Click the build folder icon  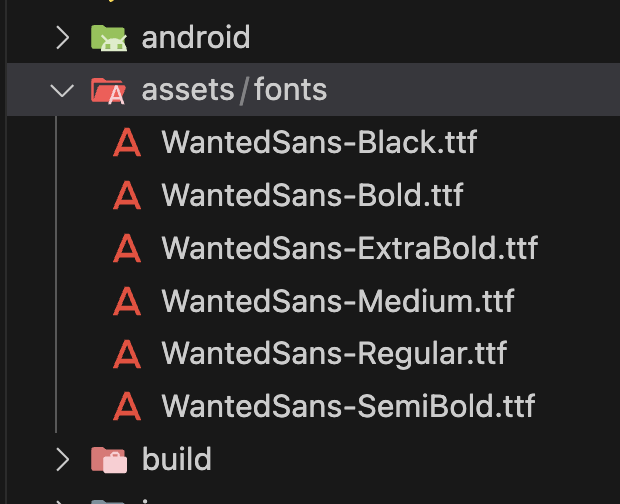[109, 460]
